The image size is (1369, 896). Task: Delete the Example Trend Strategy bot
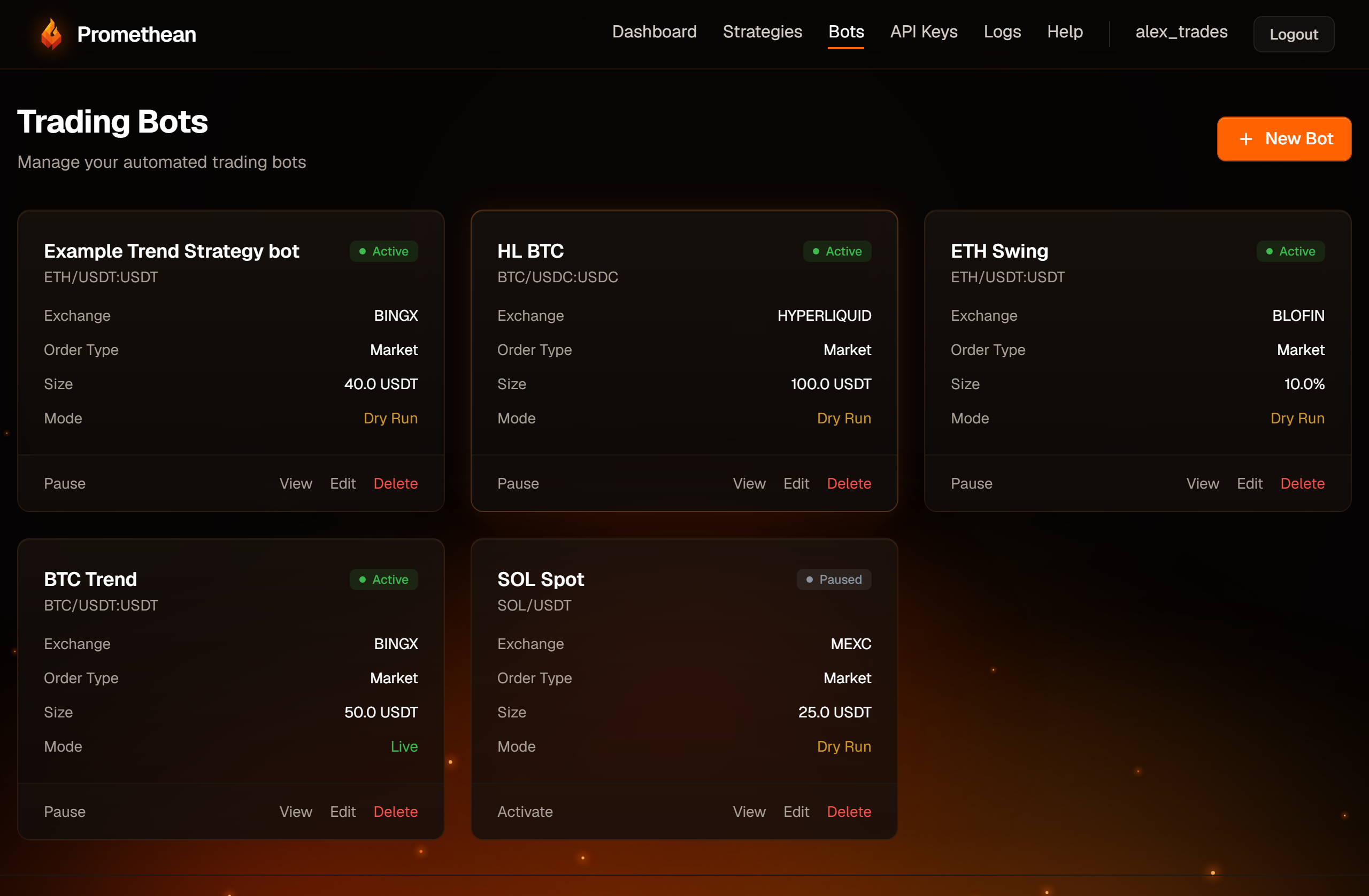click(396, 483)
